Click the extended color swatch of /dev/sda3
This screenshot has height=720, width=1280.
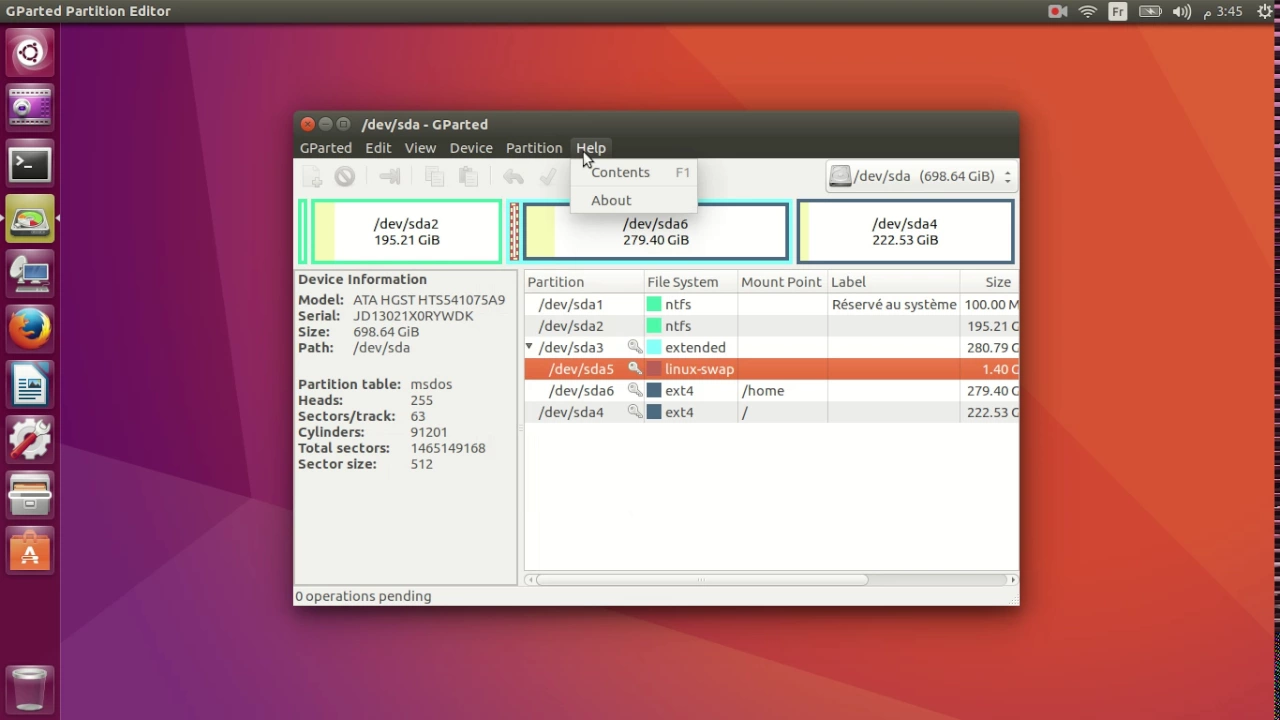(654, 347)
